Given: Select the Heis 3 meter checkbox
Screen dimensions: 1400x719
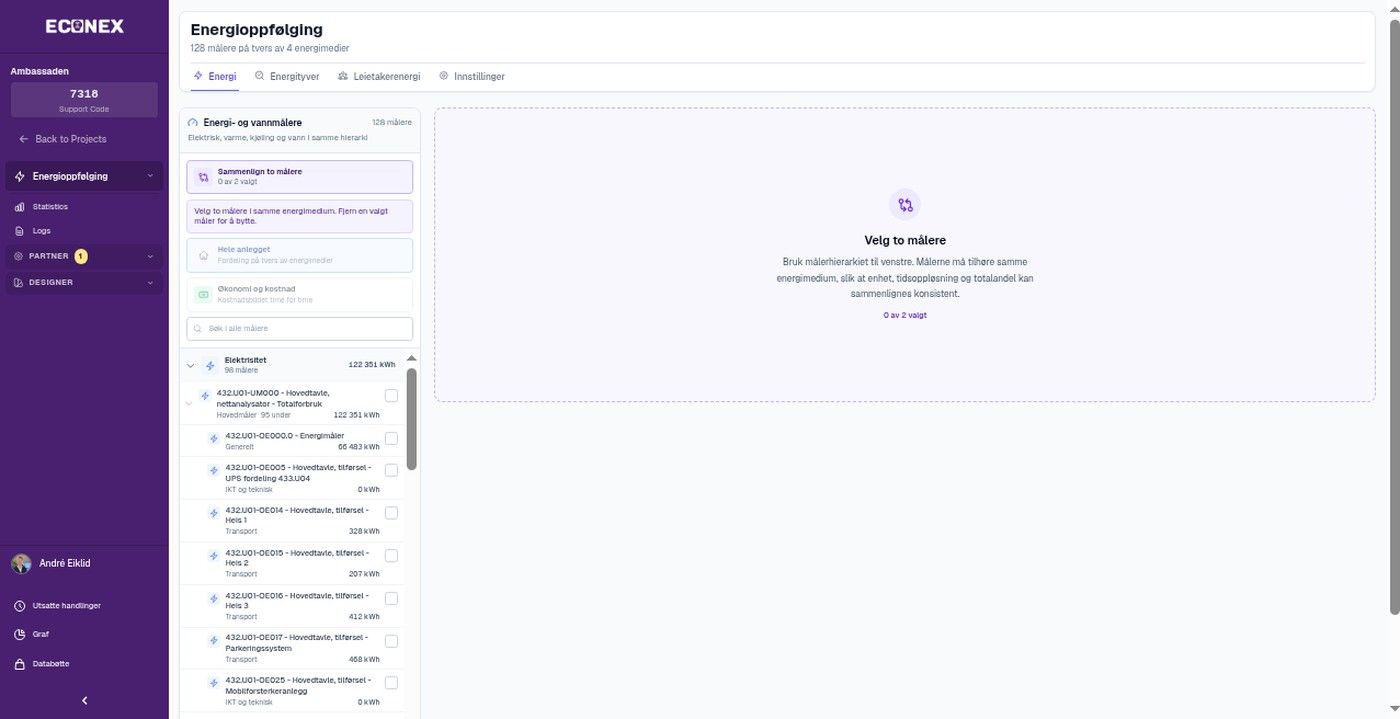Looking at the screenshot, I should (x=391, y=598).
